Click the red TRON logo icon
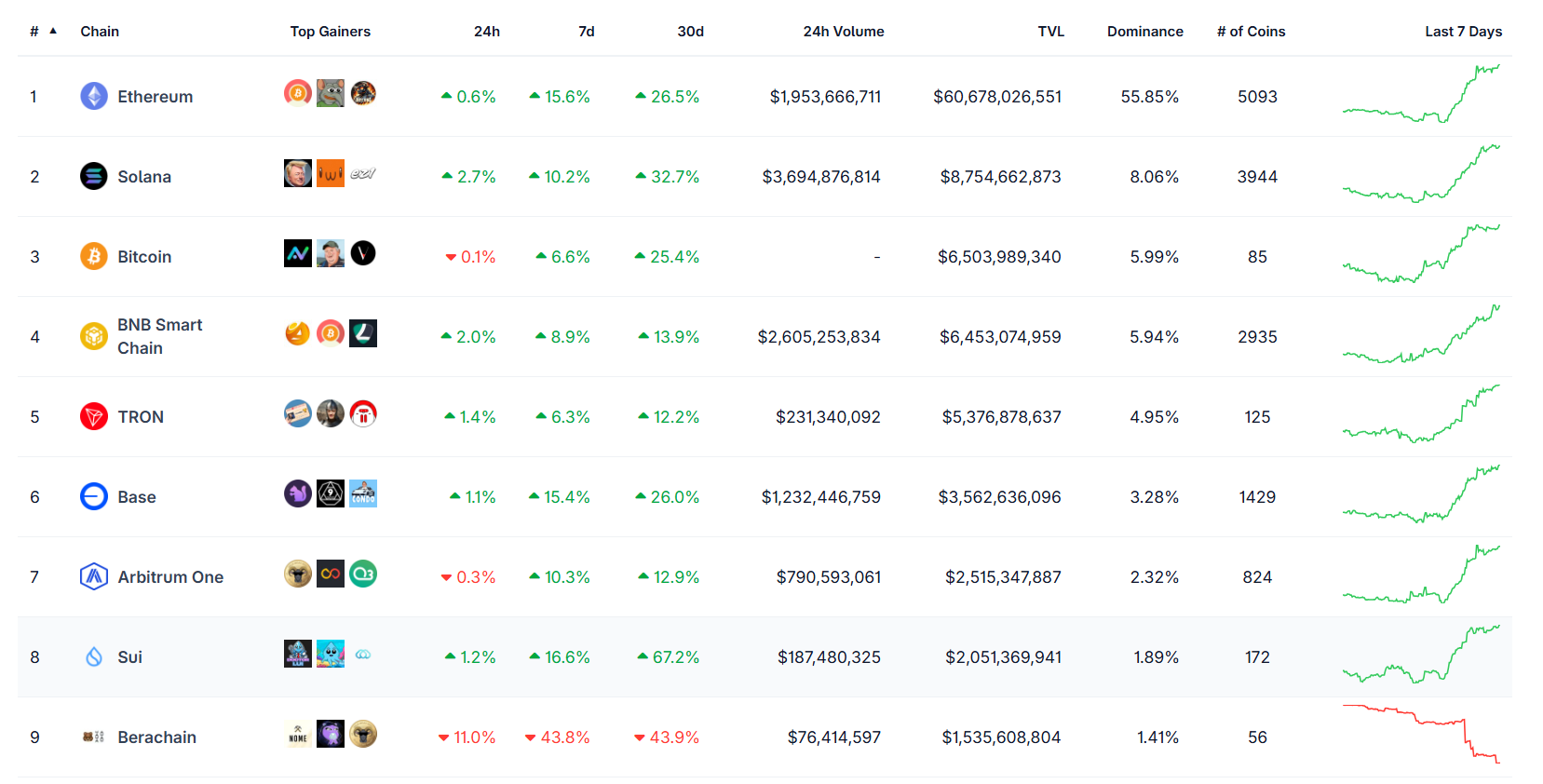The width and height of the screenshot is (1543, 784). tap(94, 416)
